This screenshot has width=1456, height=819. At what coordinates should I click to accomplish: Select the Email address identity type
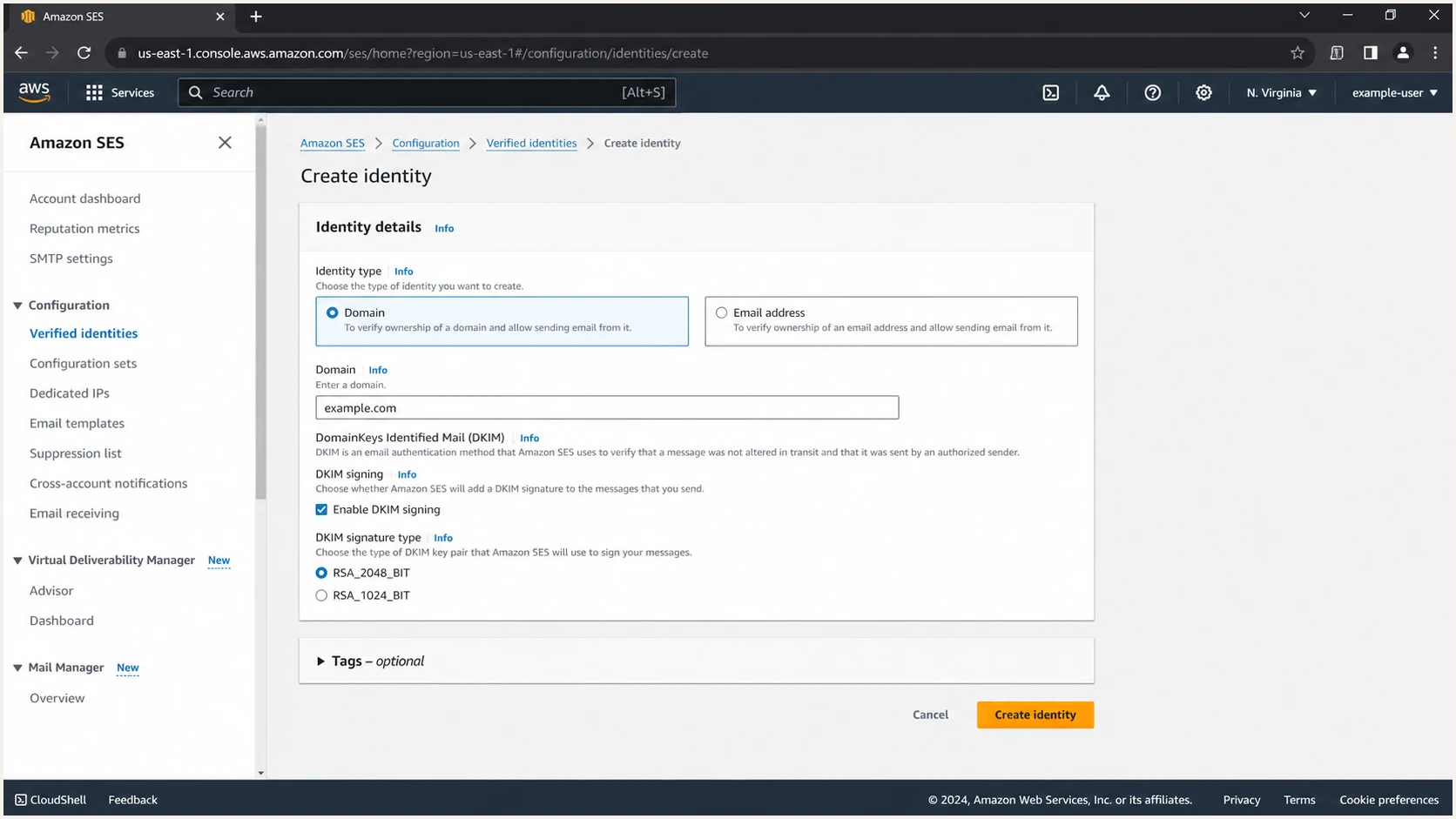coord(891,321)
